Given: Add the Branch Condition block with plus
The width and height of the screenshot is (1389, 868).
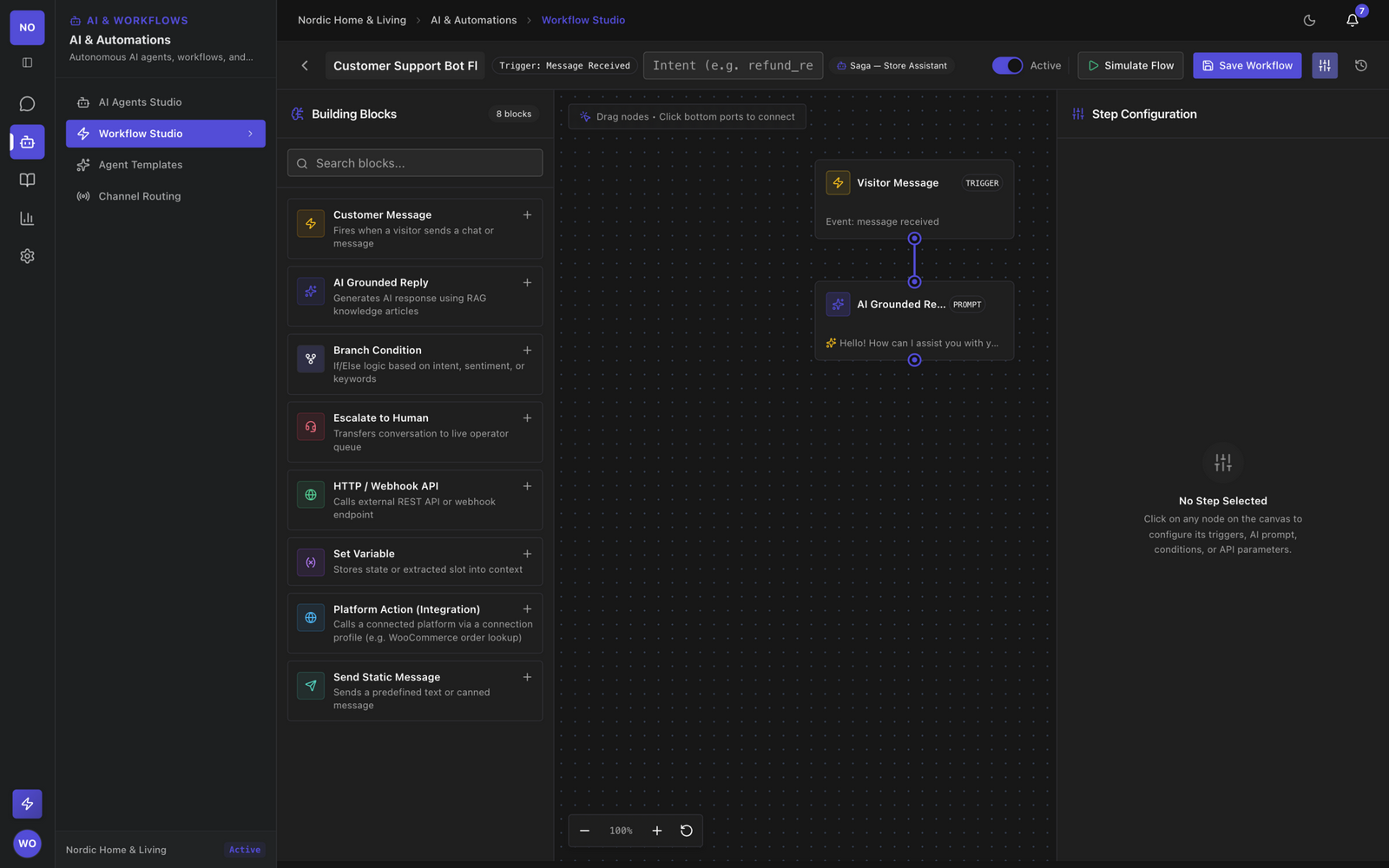Looking at the screenshot, I should (527, 350).
